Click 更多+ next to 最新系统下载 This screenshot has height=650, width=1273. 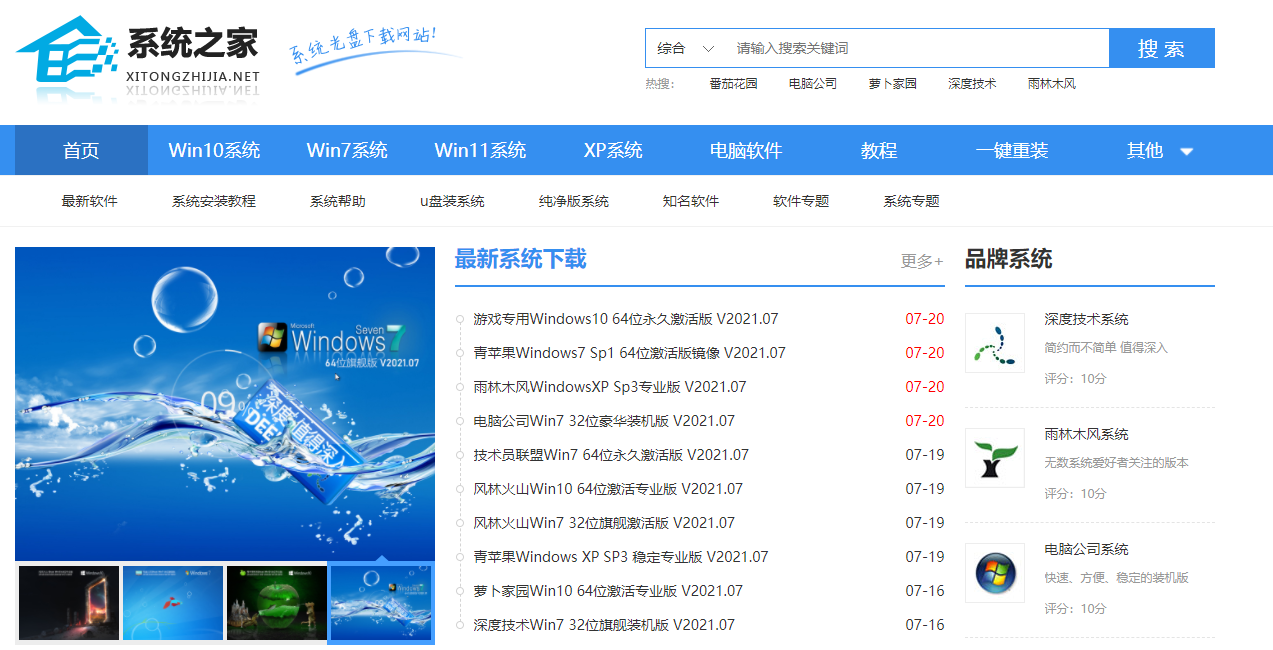pos(921,261)
